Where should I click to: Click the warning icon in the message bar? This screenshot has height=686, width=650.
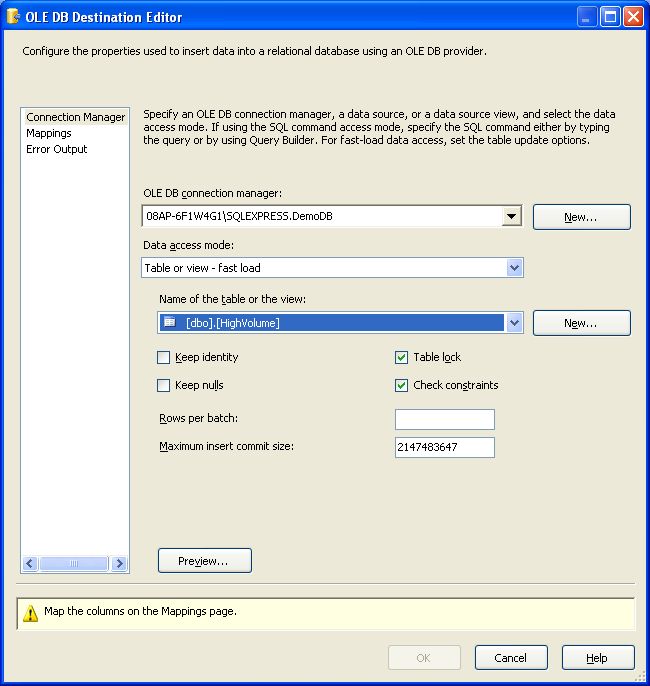pos(31,611)
